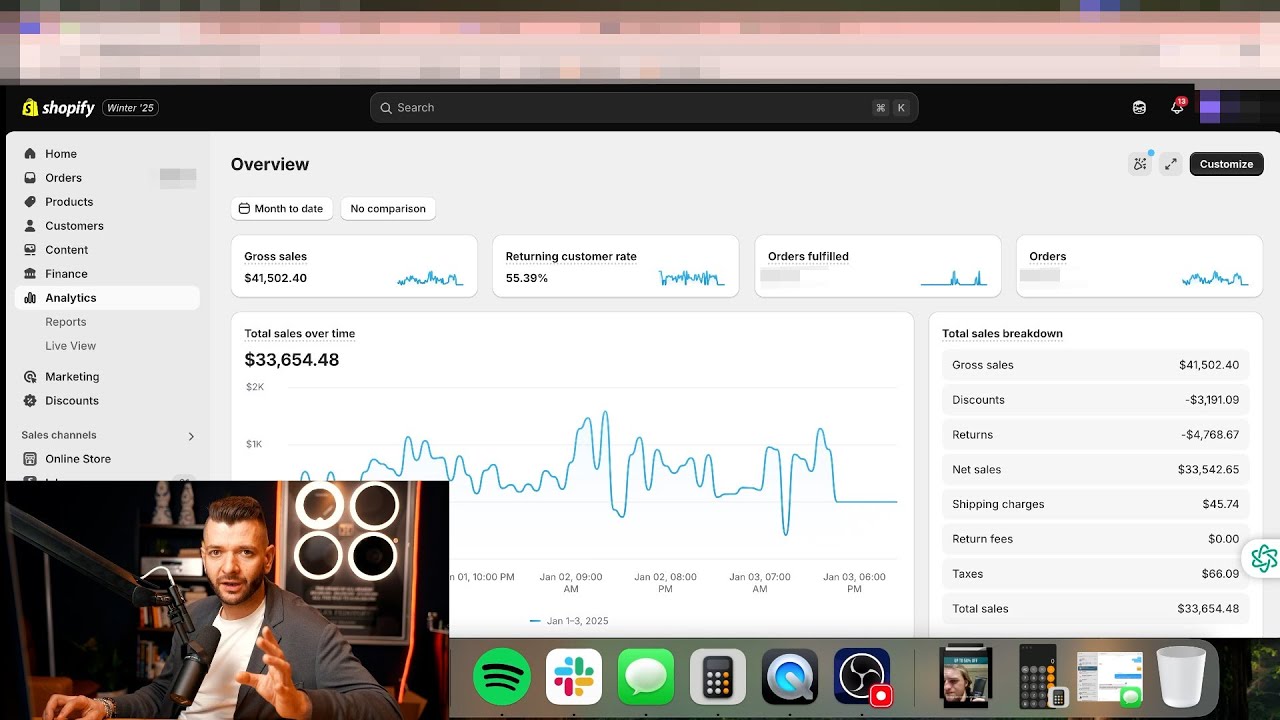This screenshot has height=720, width=1280.
Task: Click the Online Store storefront icon
Action: coord(30,459)
